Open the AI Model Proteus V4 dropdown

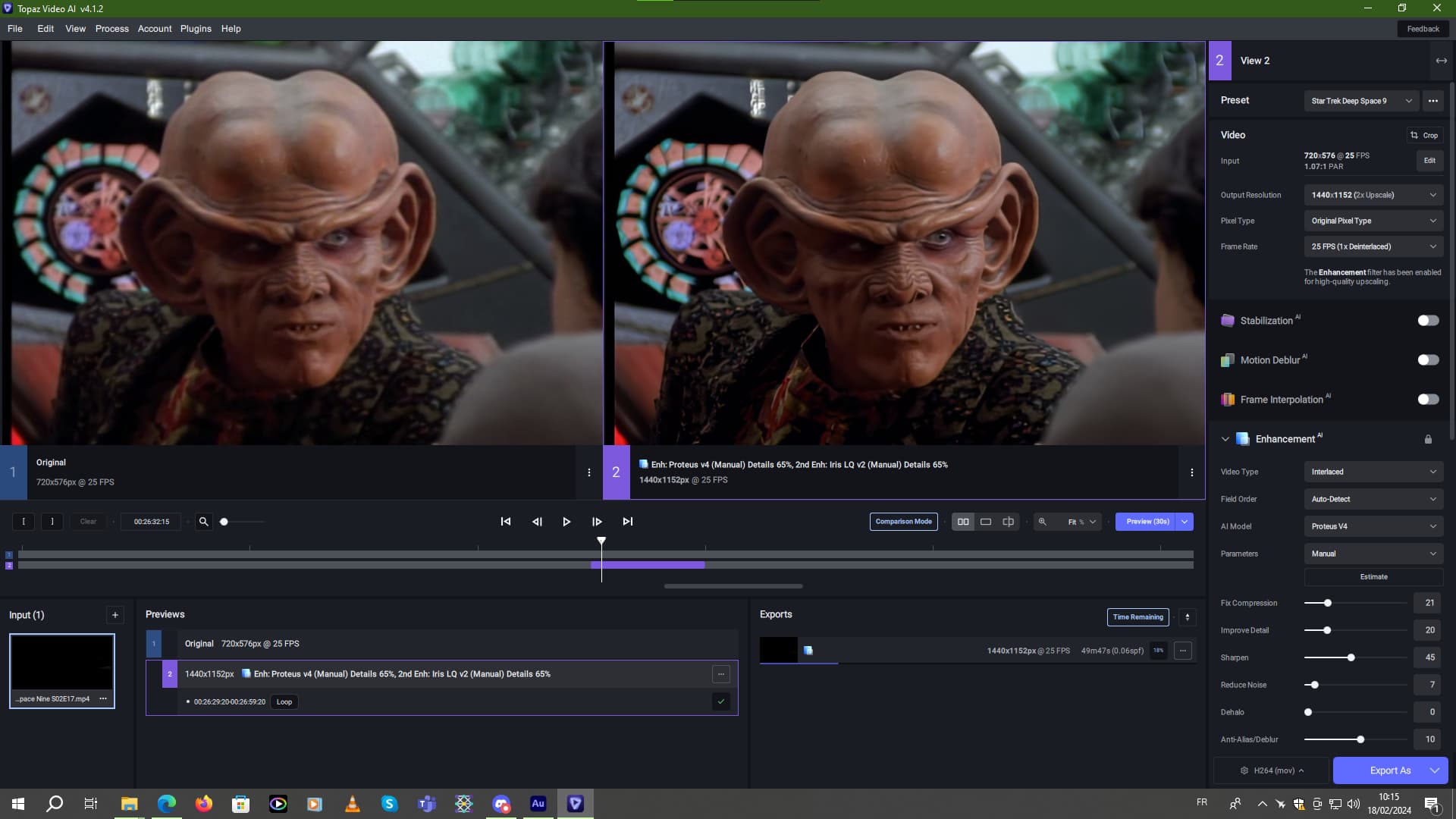click(x=1373, y=526)
